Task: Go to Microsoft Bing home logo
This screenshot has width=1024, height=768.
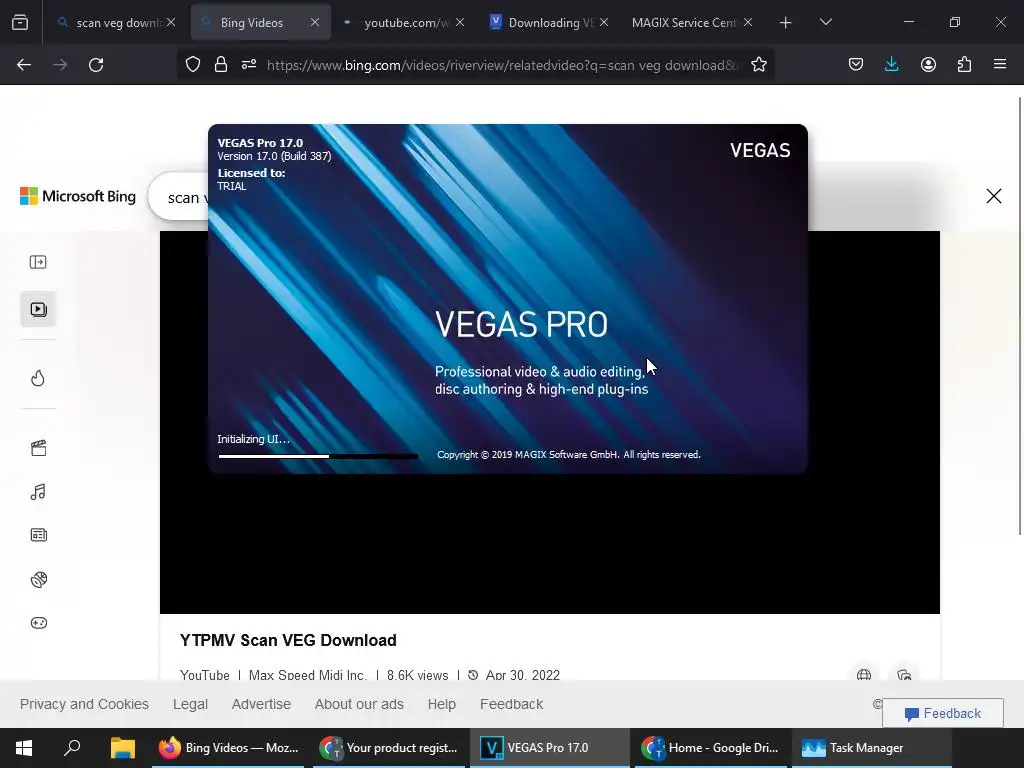Action: pyautogui.click(x=78, y=196)
